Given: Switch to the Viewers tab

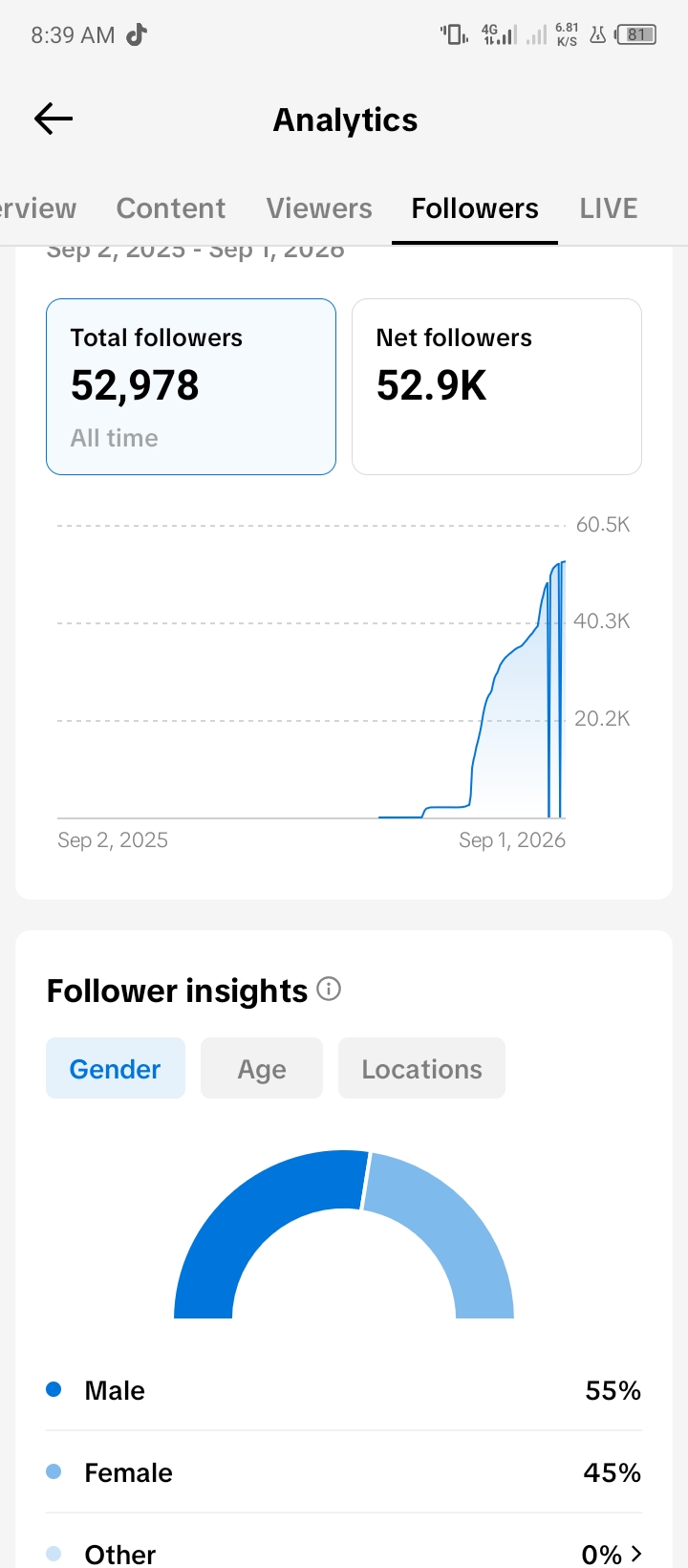Looking at the screenshot, I should pyautogui.click(x=319, y=208).
